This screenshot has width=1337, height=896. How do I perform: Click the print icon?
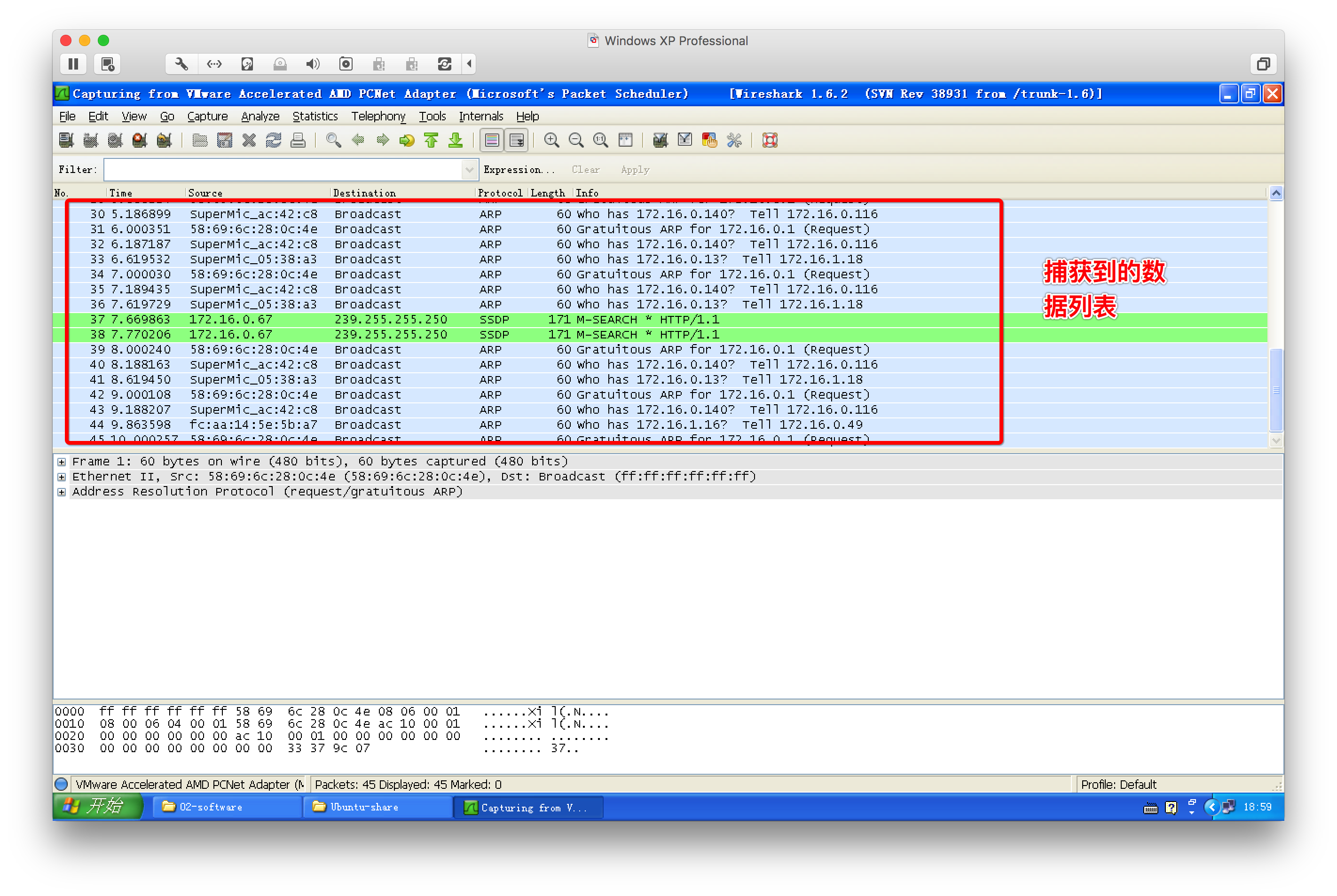[x=298, y=140]
